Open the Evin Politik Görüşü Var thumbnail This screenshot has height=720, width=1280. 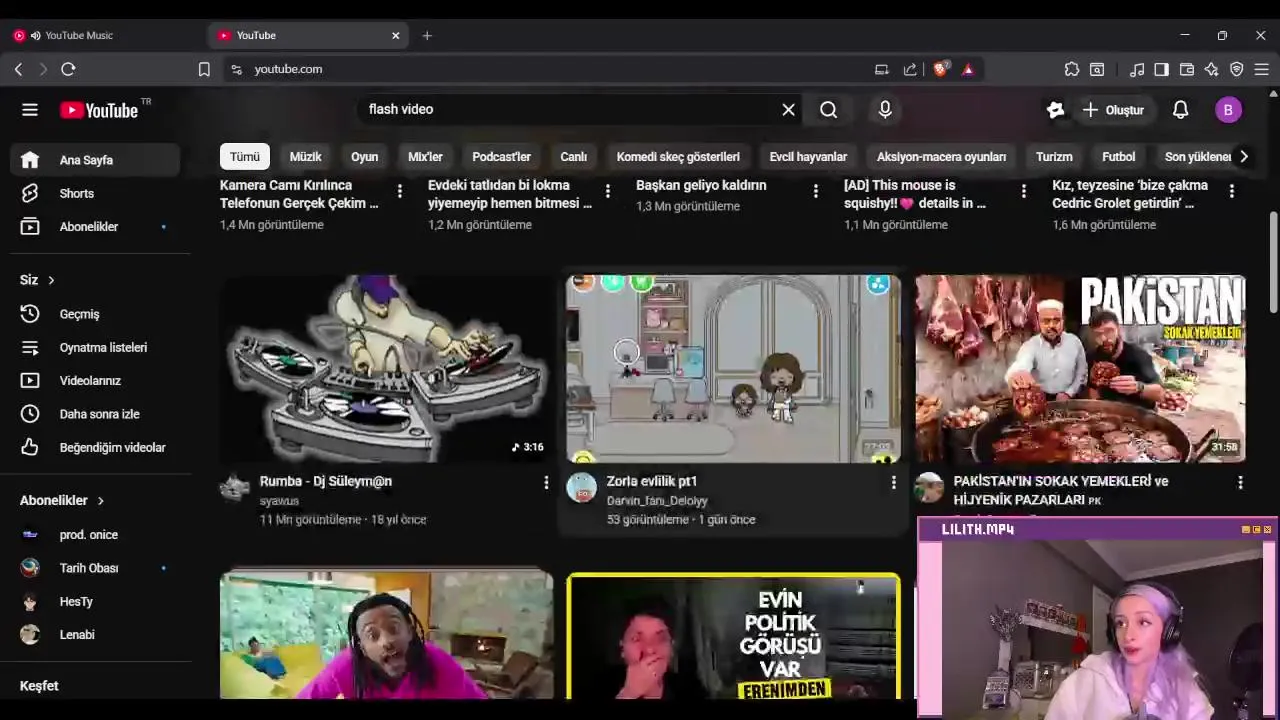click(x=733, y=636)
